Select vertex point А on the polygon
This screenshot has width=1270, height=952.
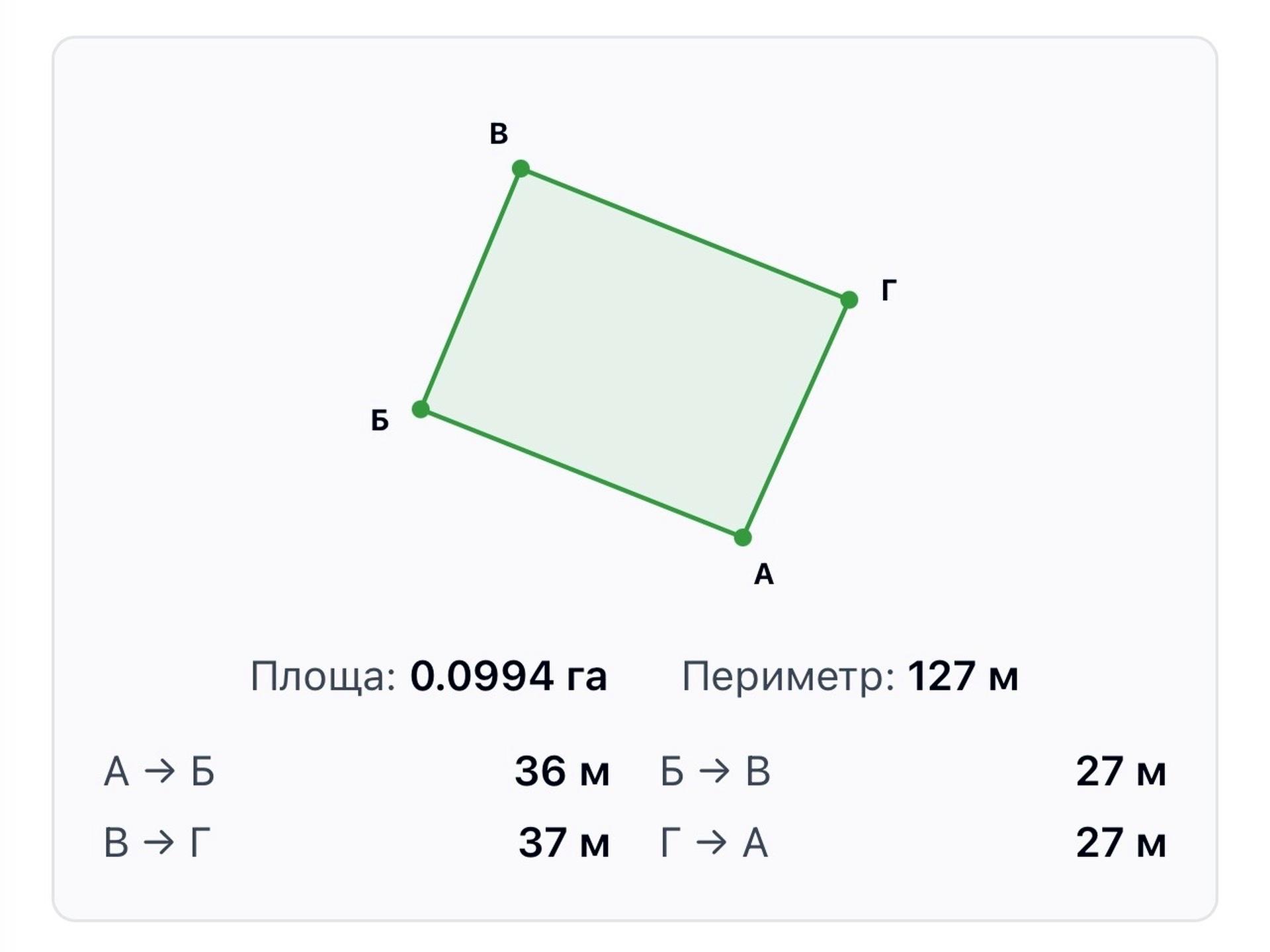tap(743, 537)
